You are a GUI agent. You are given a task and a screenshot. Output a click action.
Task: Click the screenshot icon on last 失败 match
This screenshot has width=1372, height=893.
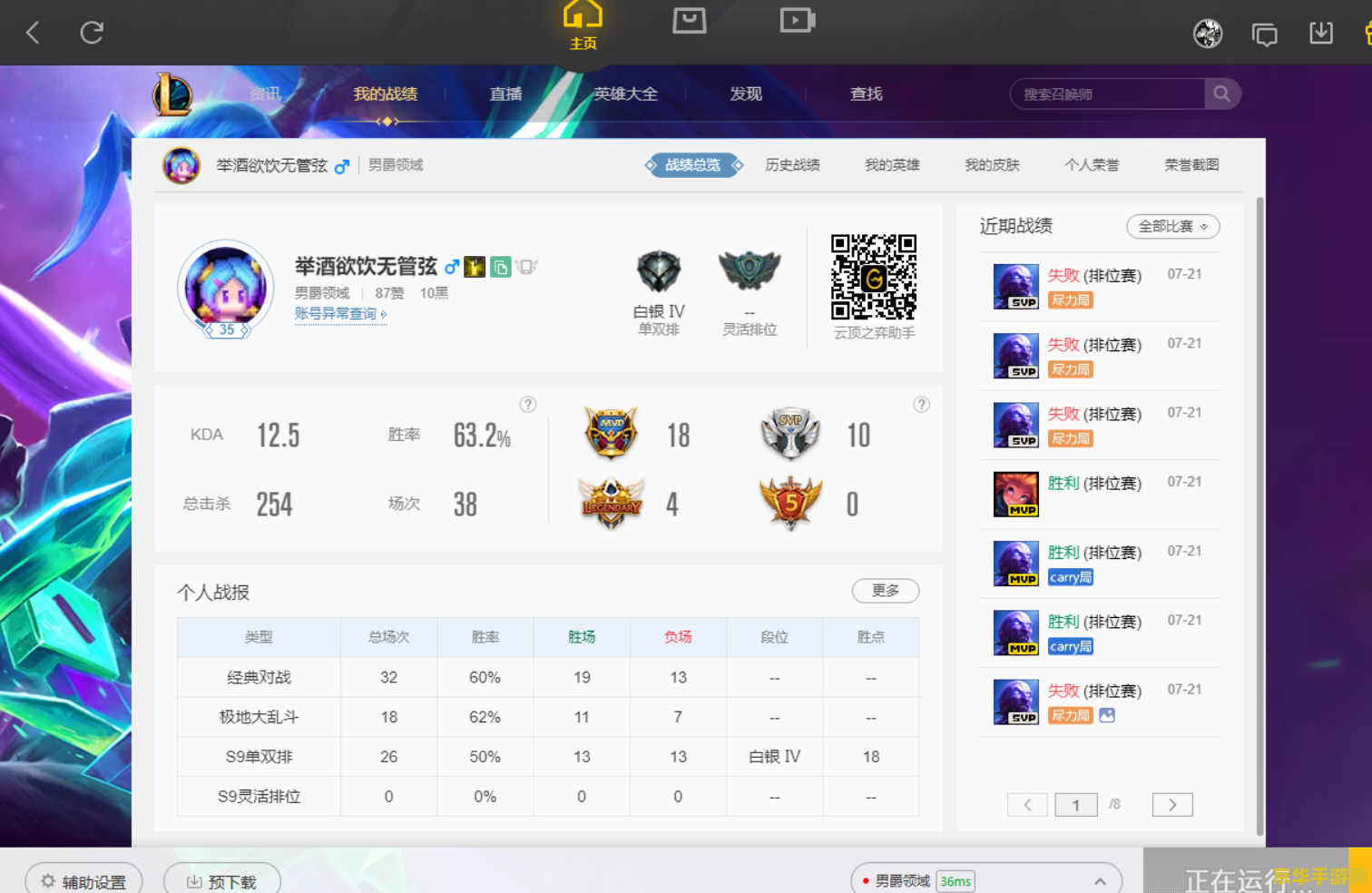(x=1107, y=715)
